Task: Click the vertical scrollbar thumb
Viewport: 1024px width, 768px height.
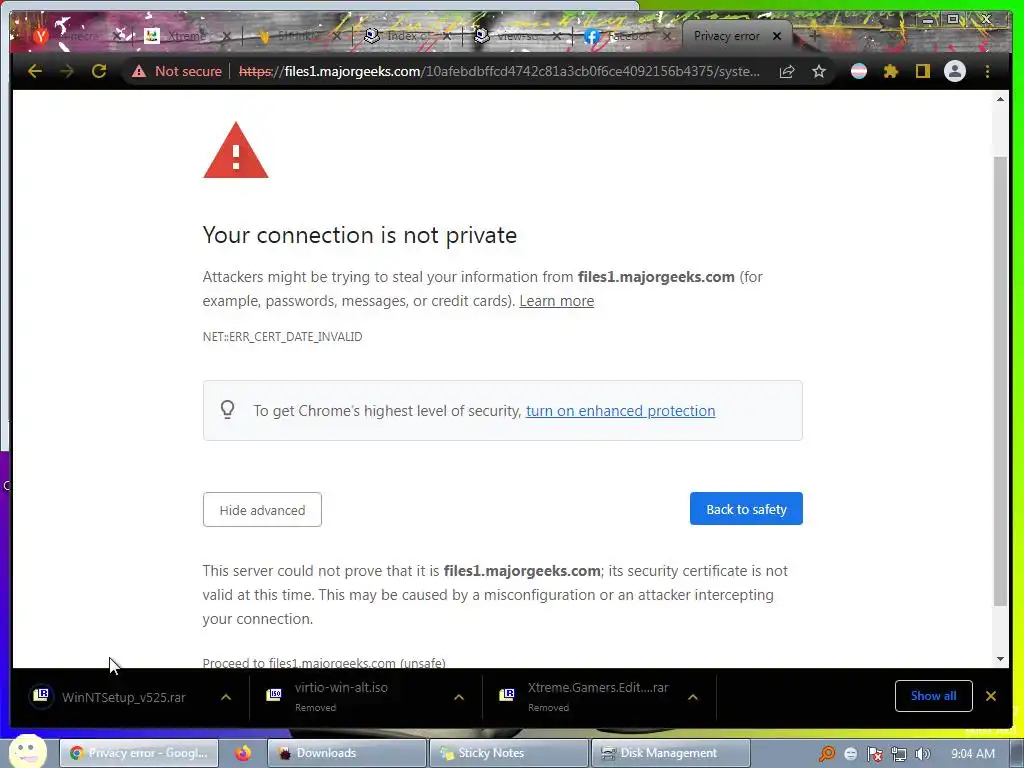Action: (x=1000, y=381)
